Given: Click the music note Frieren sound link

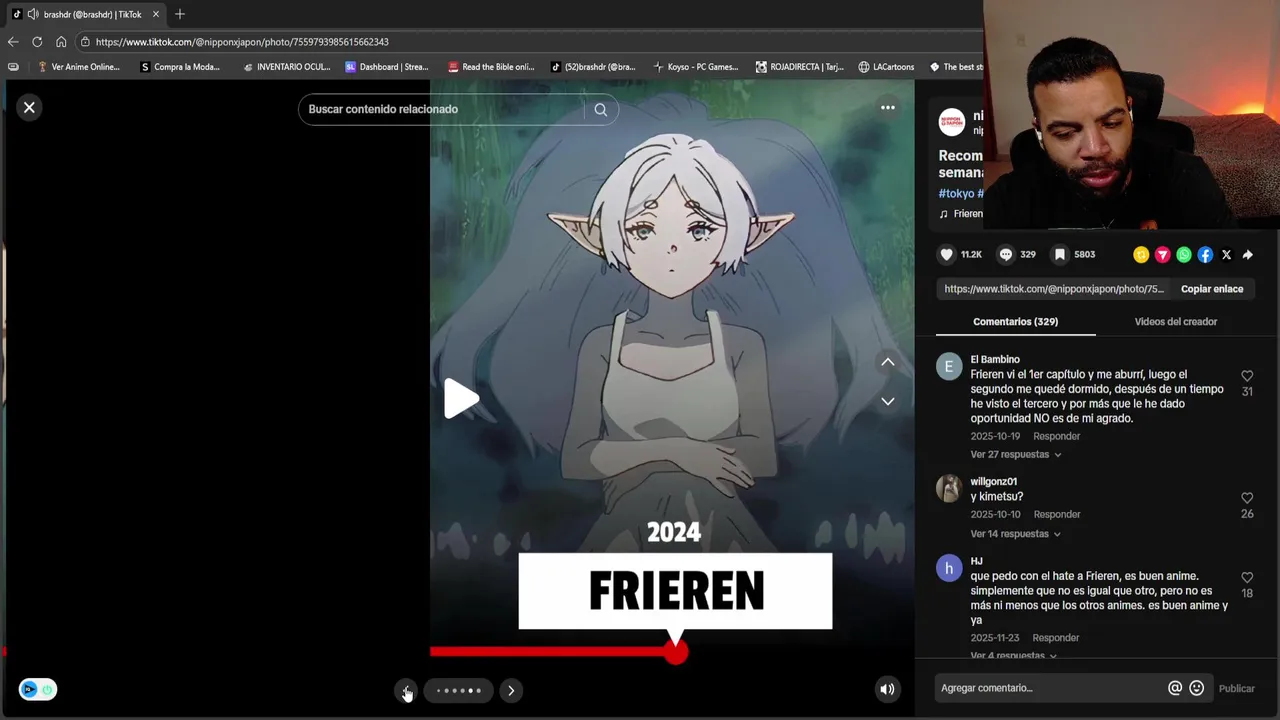Looking at the screenshot, I should click(x=961, y=214).
